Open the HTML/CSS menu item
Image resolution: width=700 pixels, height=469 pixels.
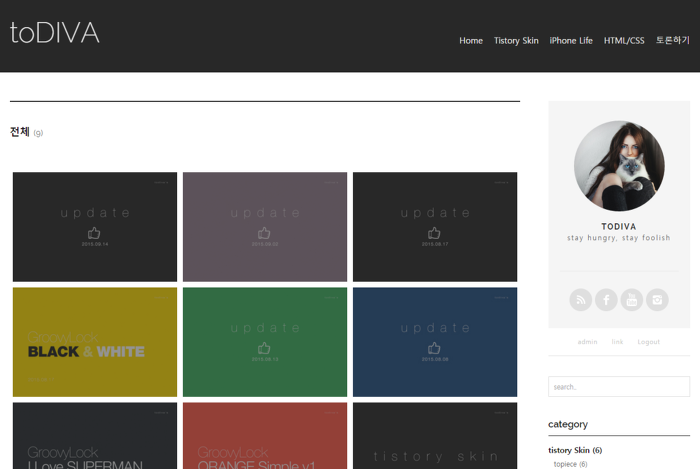(x=624, y=41)
